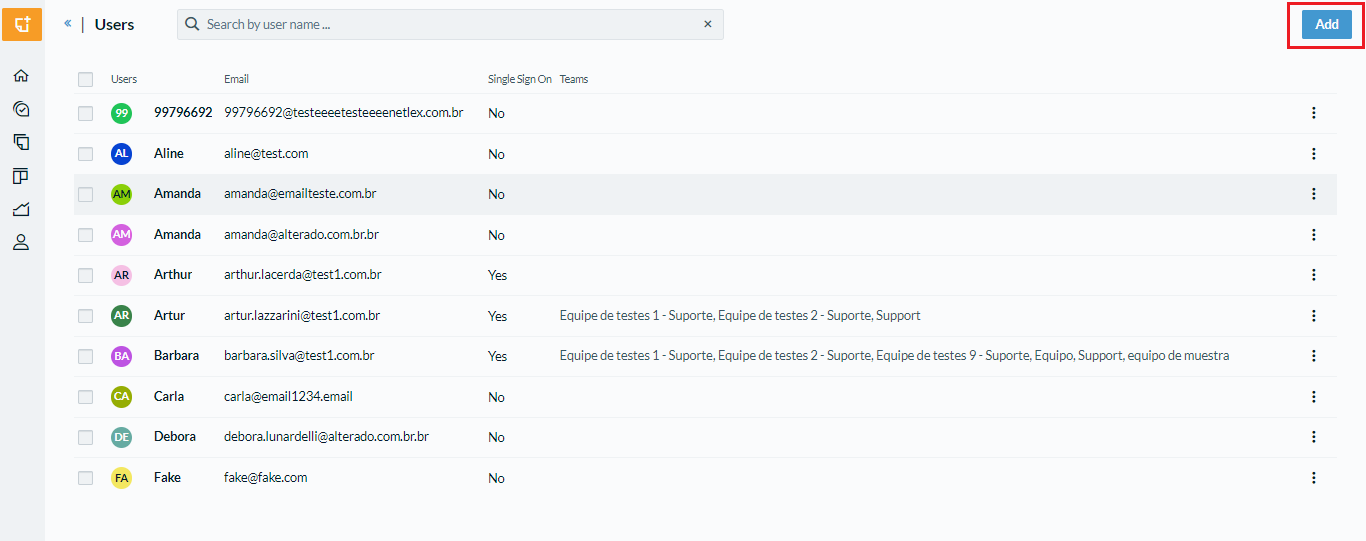Click the orange app logo icon

tap(22, 23)
